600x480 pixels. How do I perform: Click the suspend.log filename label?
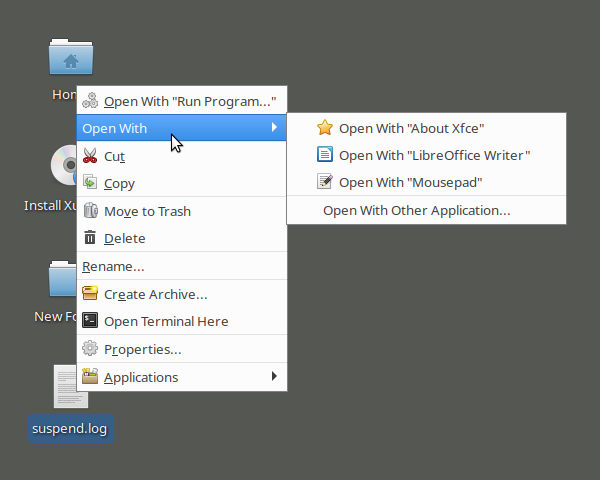point(70,430)
